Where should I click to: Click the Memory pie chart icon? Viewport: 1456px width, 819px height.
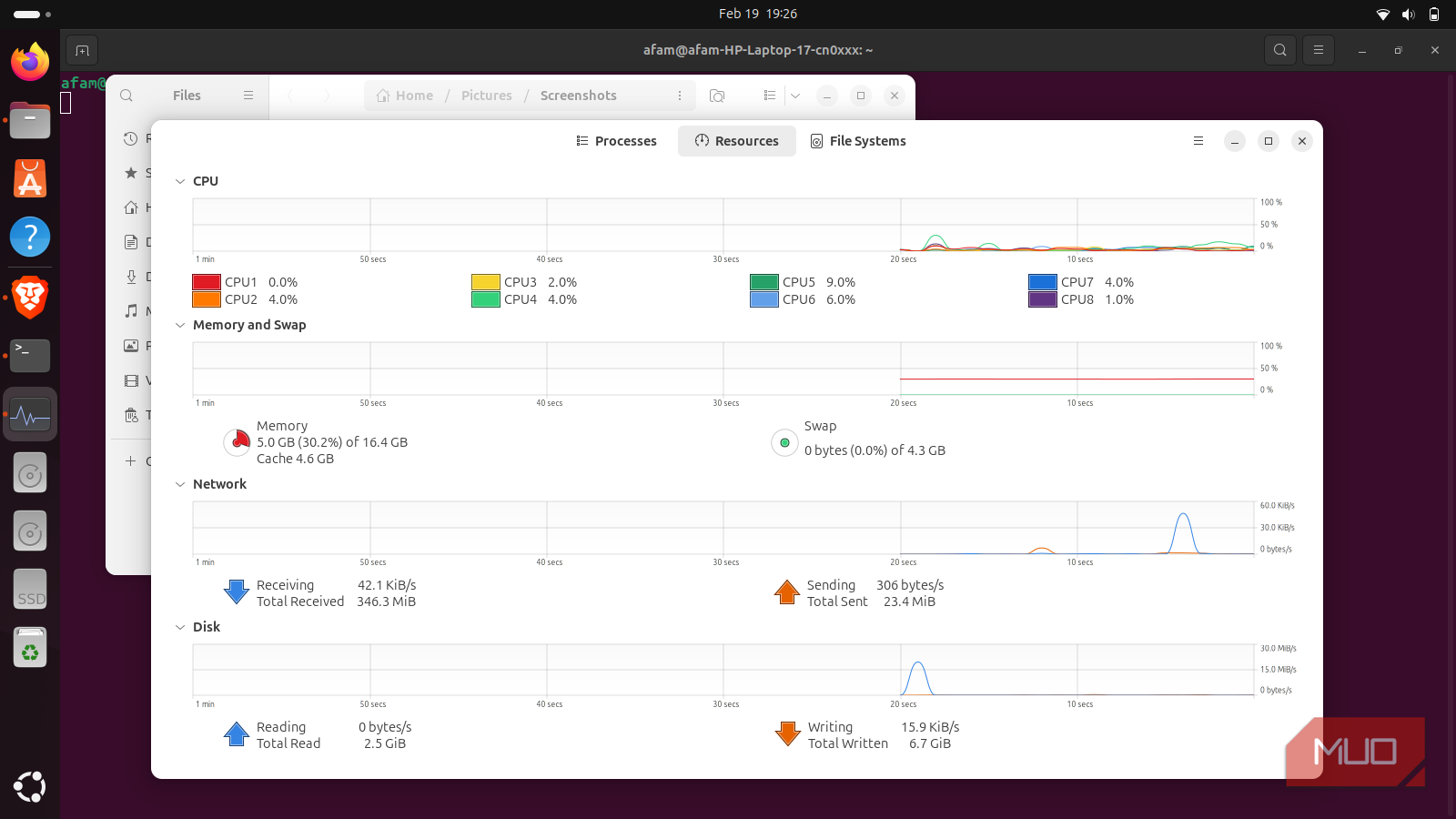coord(238,442)
